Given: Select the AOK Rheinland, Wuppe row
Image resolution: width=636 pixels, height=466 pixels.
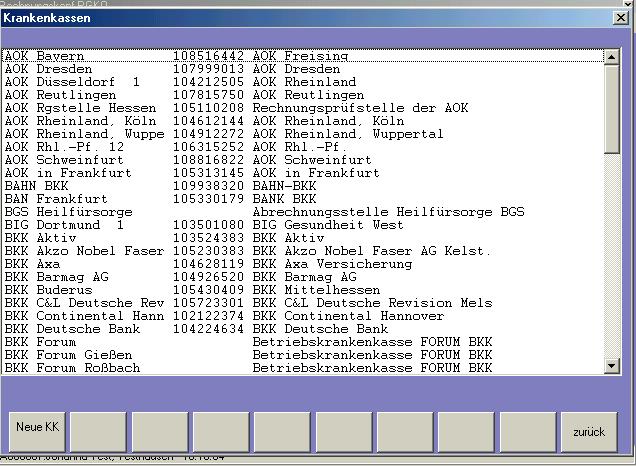Looking at the screenshot, I should (x=303, y=133).
